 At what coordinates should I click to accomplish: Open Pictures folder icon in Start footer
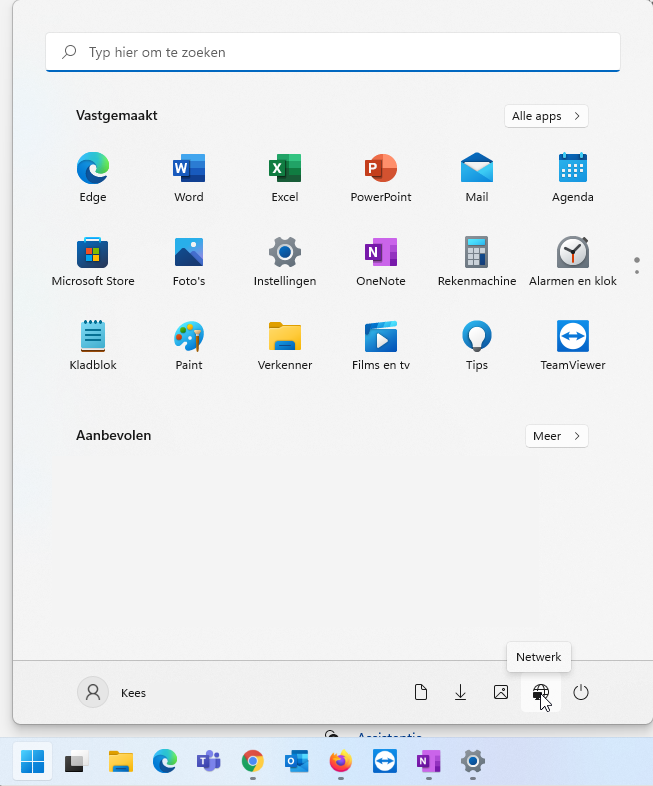tap(501, 692)
